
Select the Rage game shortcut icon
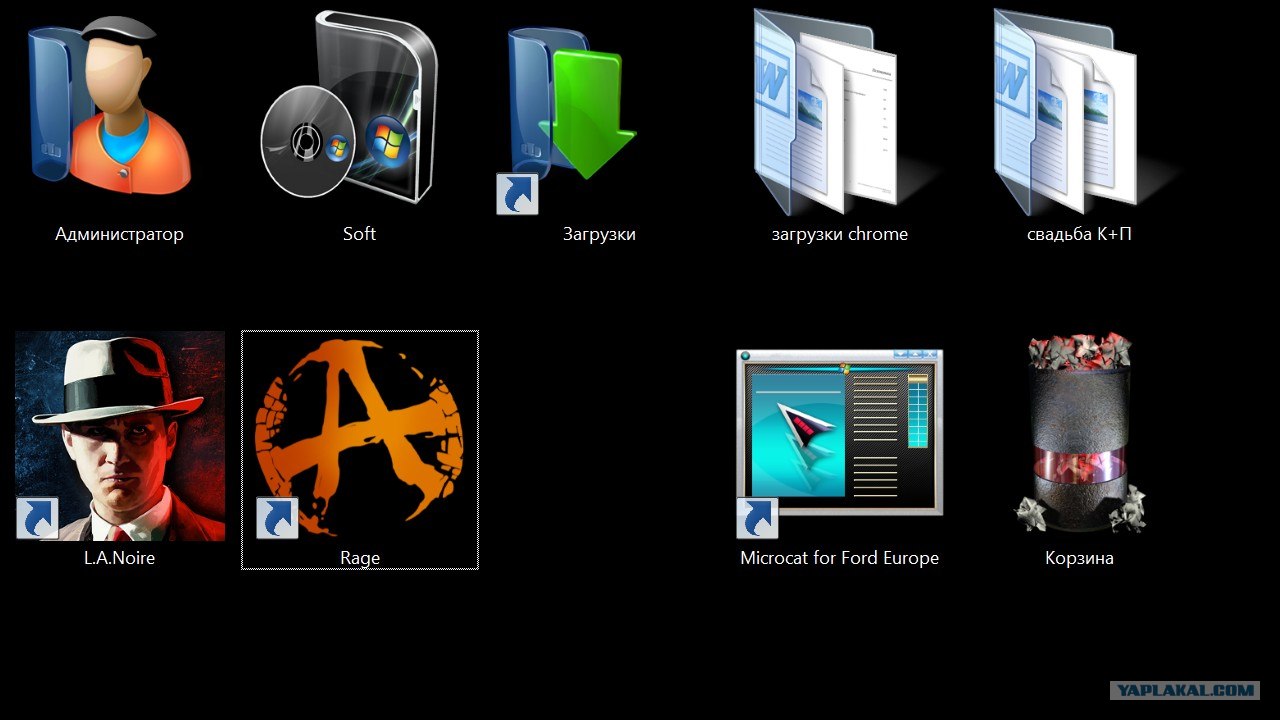pyautogui.click(x=360, y=440)
